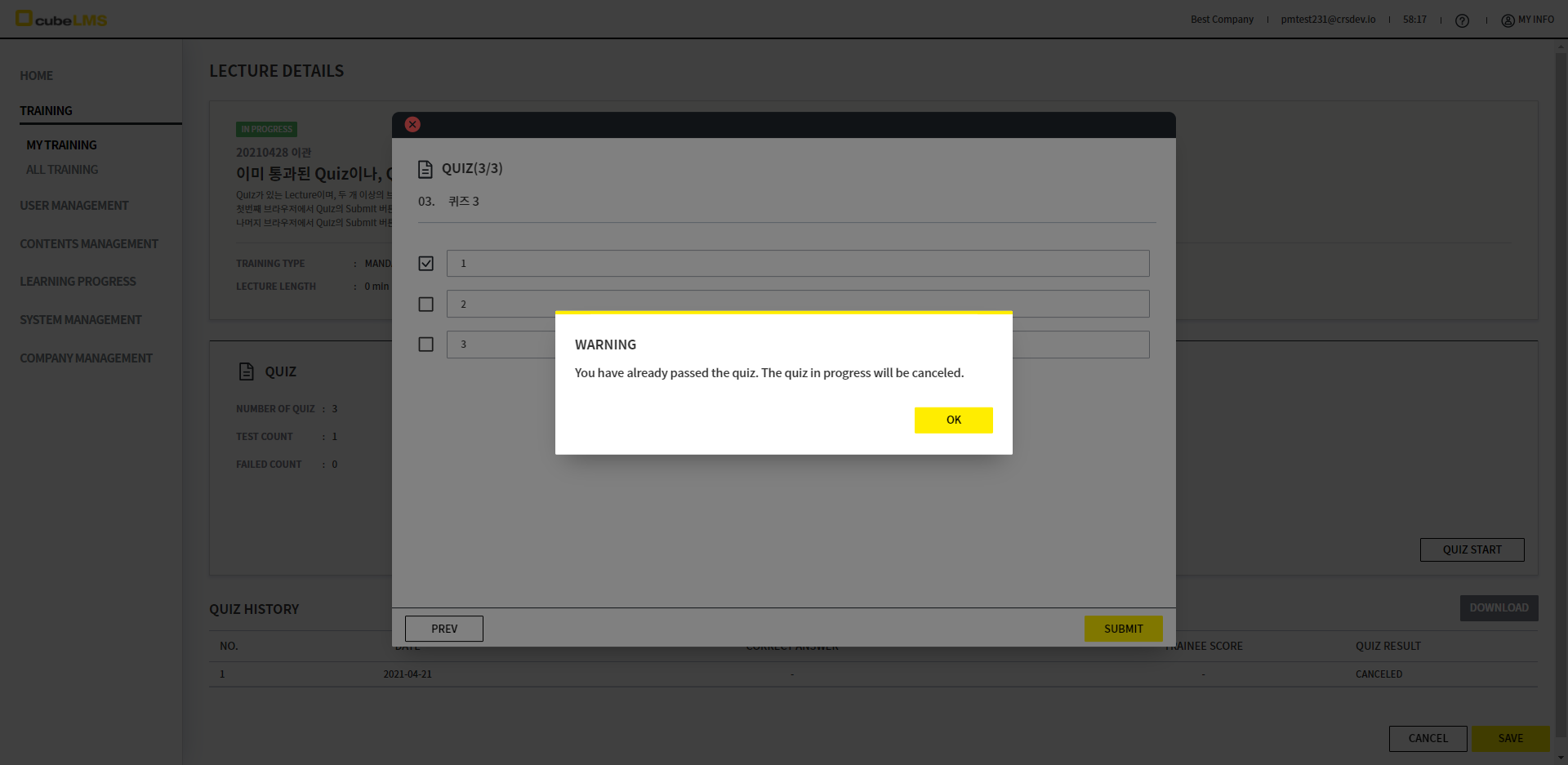Select ALL TRAINING in the sidebar
The image size is (1568, 765).
tap(62, 170)
